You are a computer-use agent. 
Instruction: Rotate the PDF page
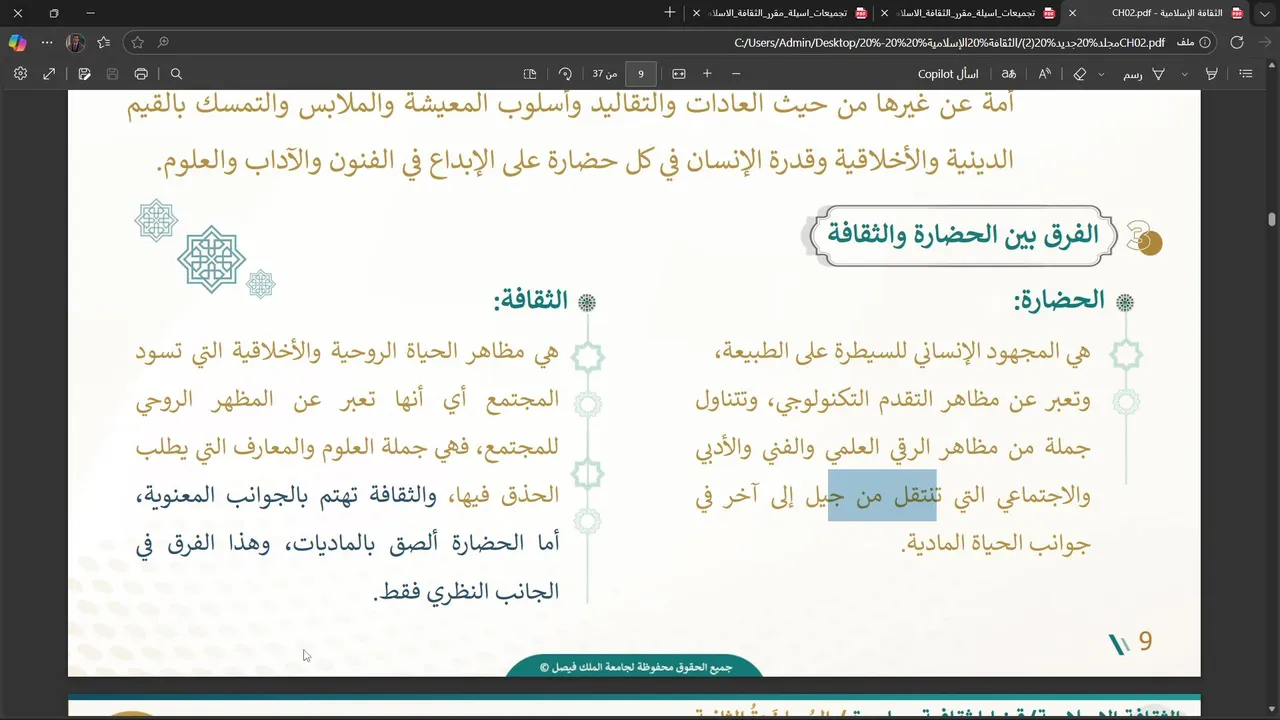click(565, 74)
